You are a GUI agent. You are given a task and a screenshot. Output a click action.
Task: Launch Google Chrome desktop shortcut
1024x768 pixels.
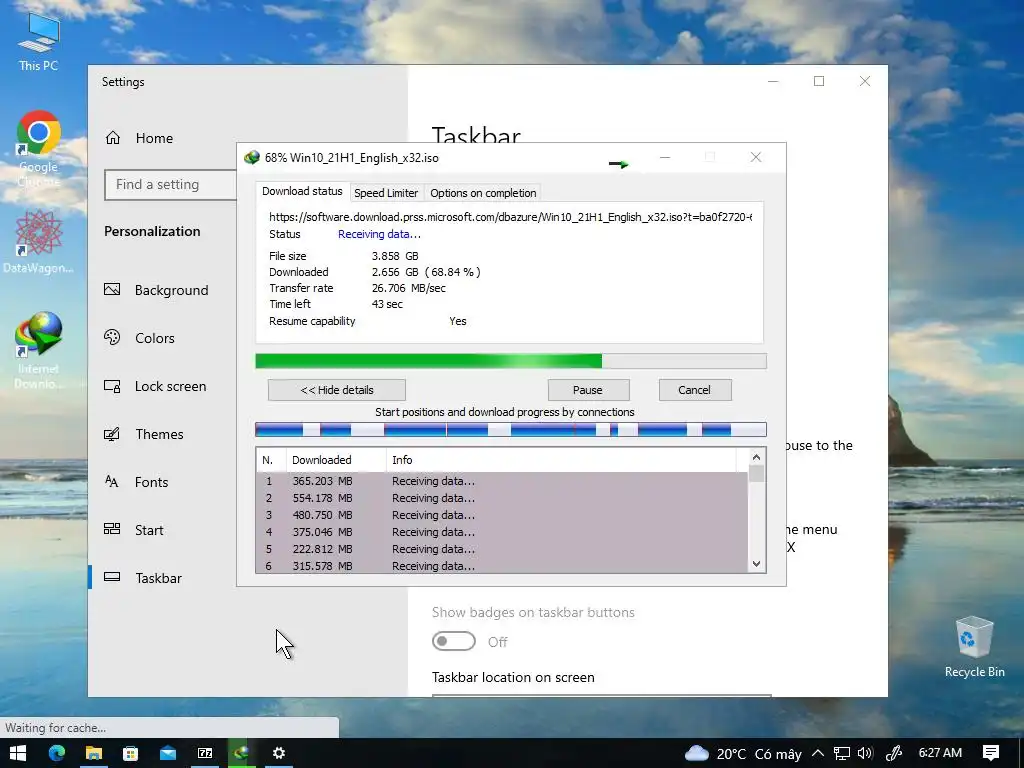[39, 149]
